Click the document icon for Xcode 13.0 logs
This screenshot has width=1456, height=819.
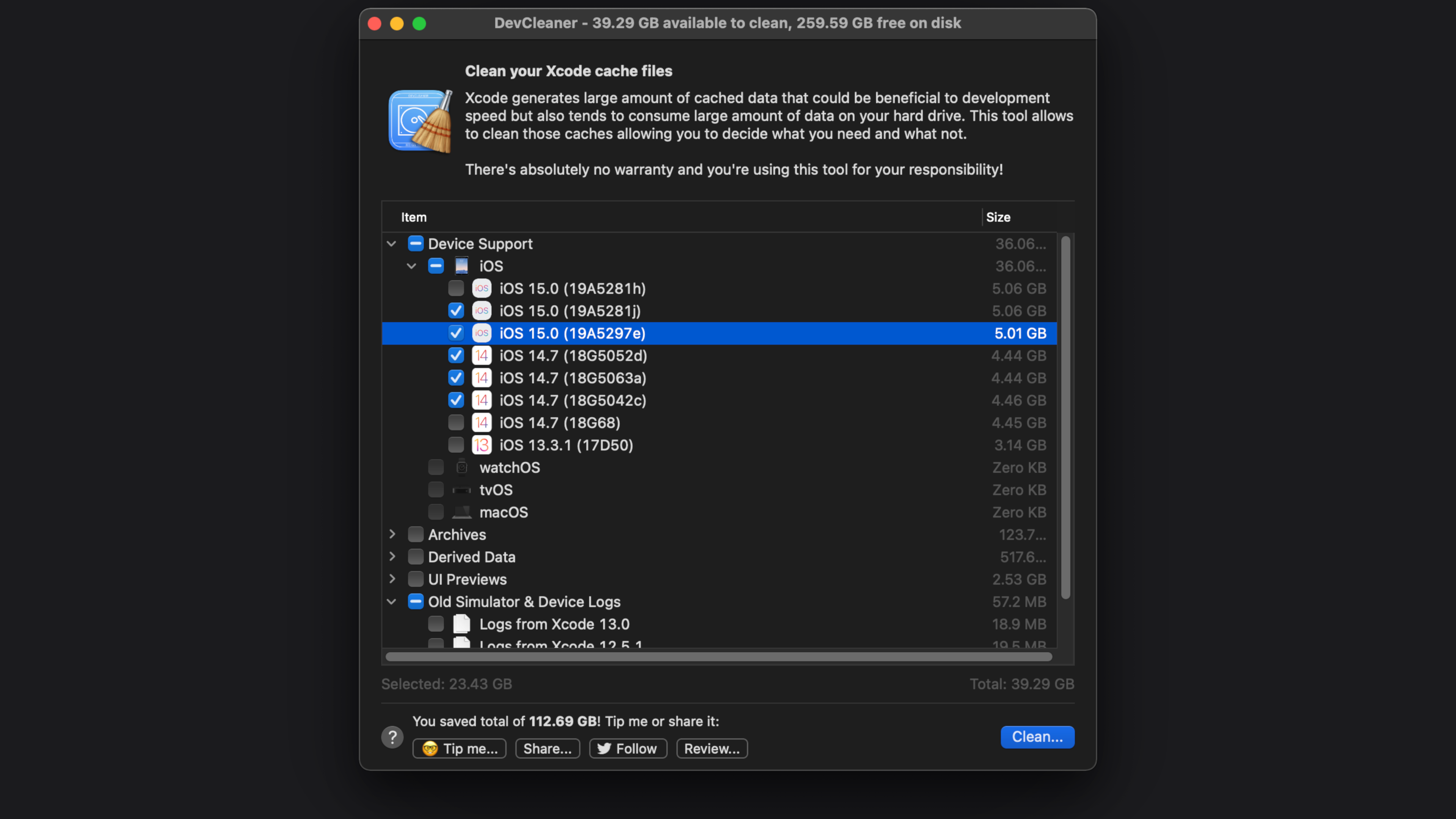(461, 624)
